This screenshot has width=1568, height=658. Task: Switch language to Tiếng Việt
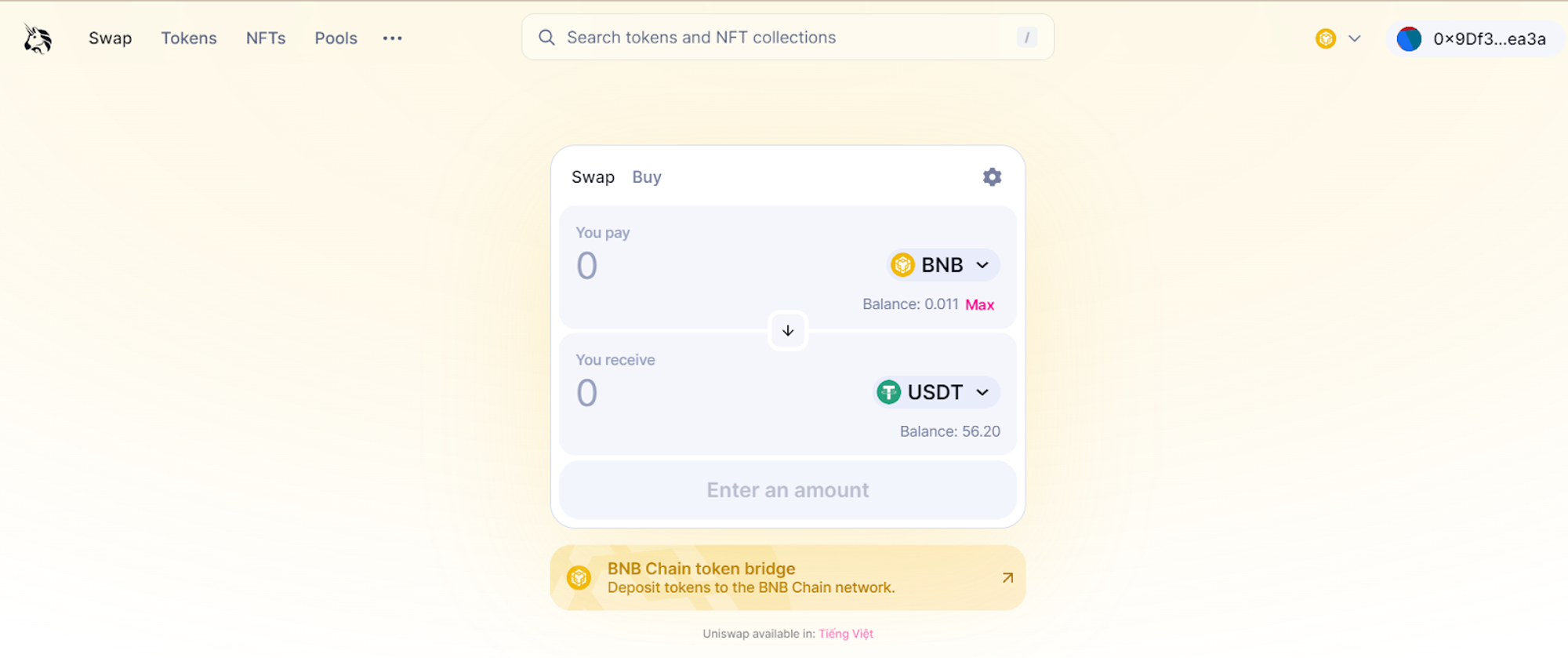[846, 634]
